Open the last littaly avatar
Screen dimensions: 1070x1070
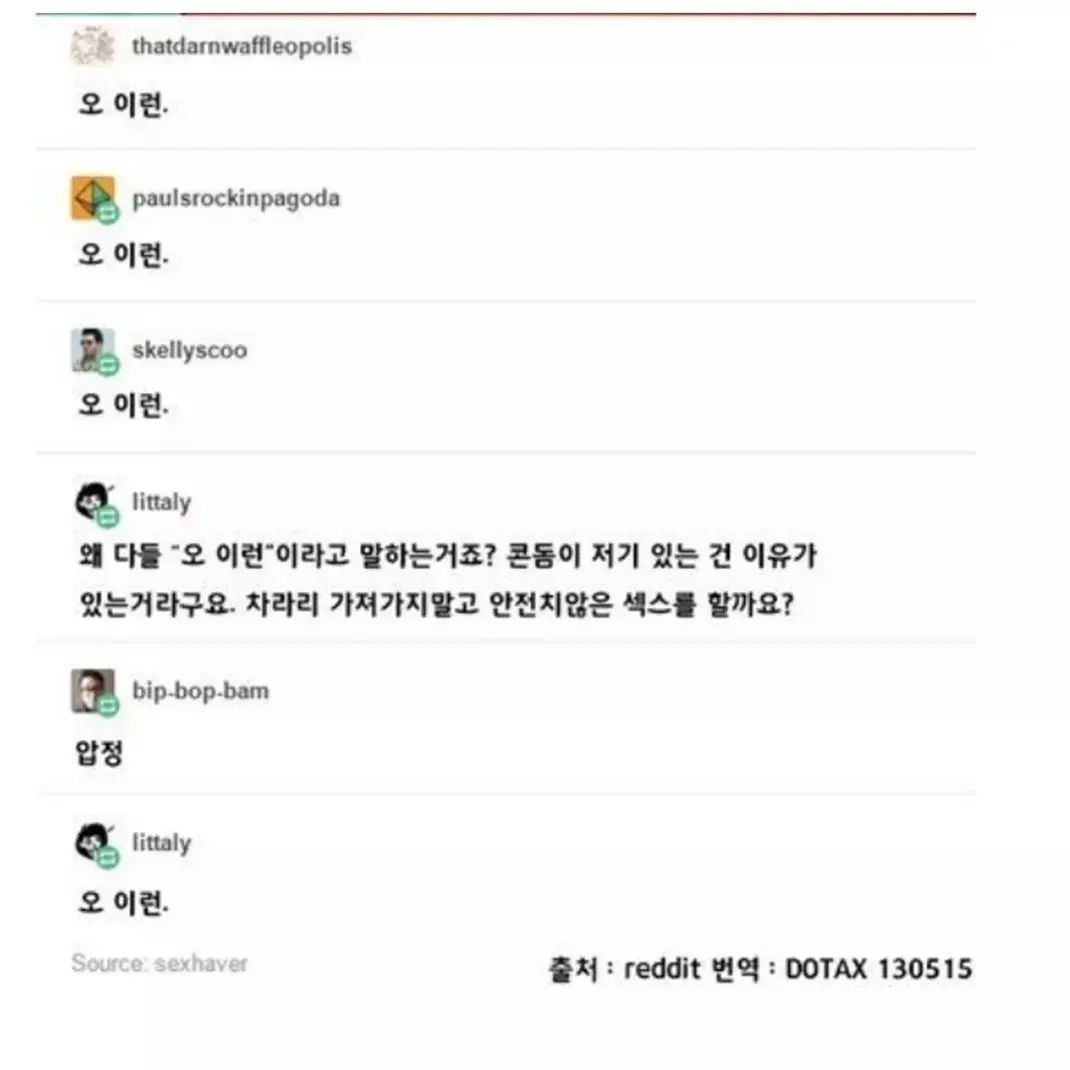(94, 843)
